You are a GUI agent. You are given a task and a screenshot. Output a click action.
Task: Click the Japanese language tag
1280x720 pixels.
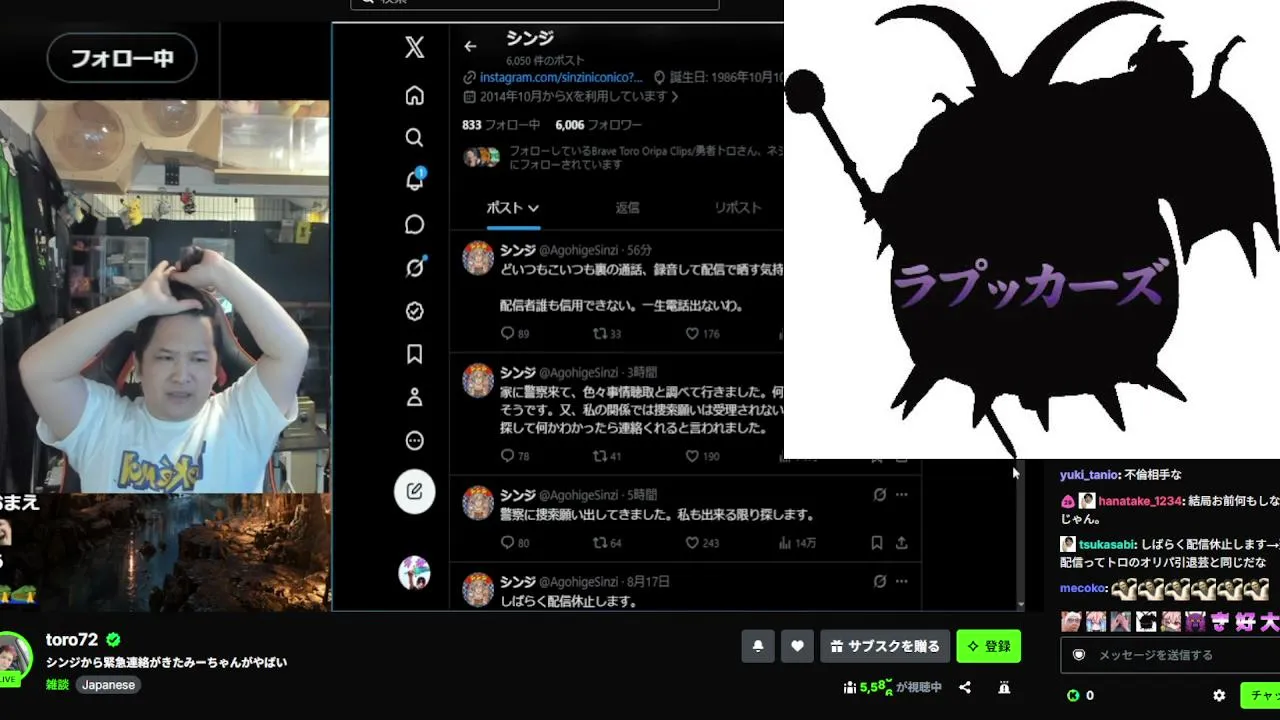point(108,685)
